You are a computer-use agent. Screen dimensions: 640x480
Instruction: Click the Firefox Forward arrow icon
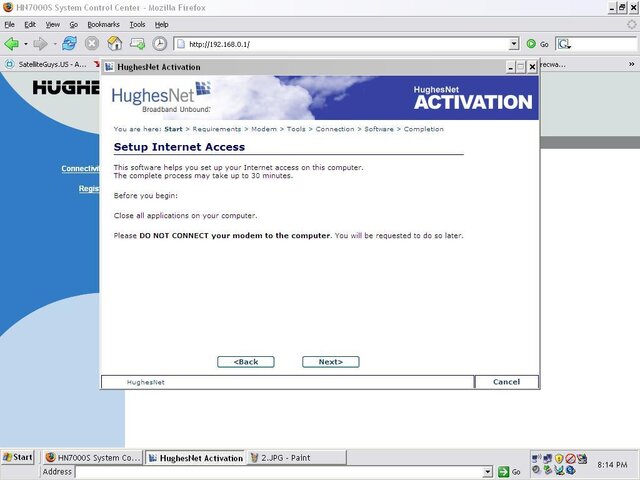[40, 44]
